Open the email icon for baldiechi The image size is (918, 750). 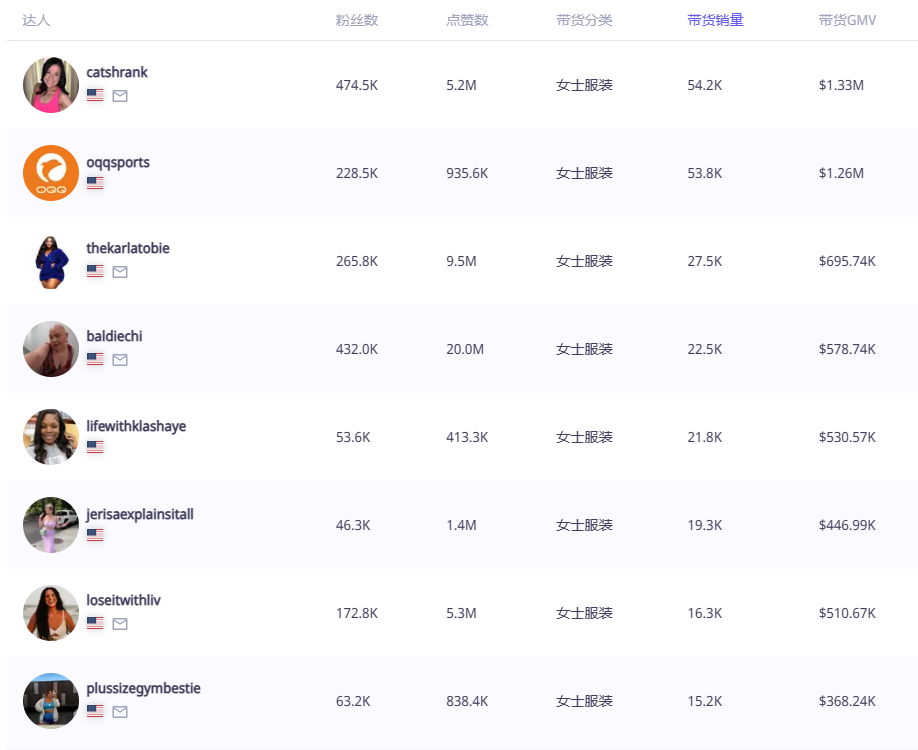pos(120,360)
